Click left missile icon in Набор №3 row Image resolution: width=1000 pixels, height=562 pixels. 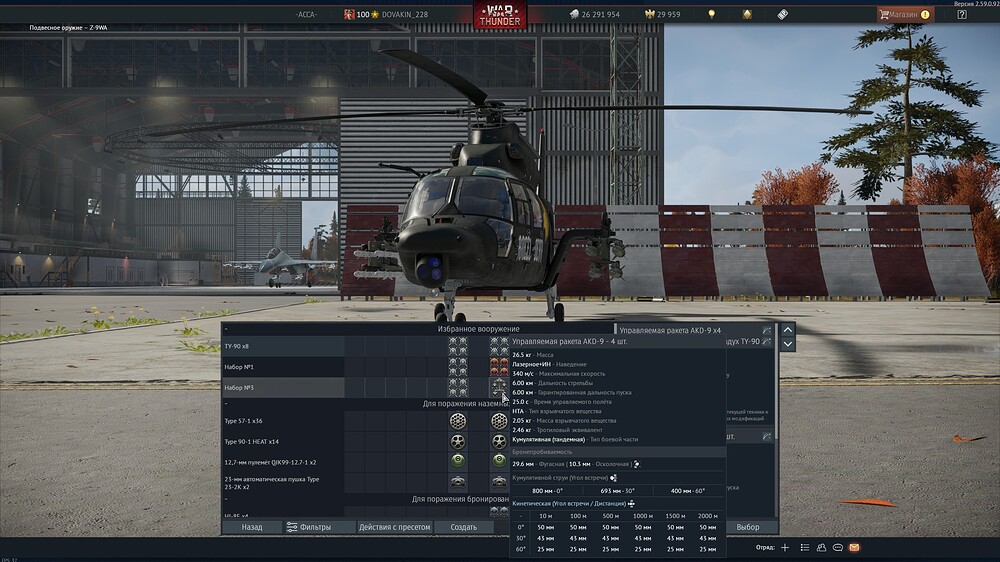(457, 387)
